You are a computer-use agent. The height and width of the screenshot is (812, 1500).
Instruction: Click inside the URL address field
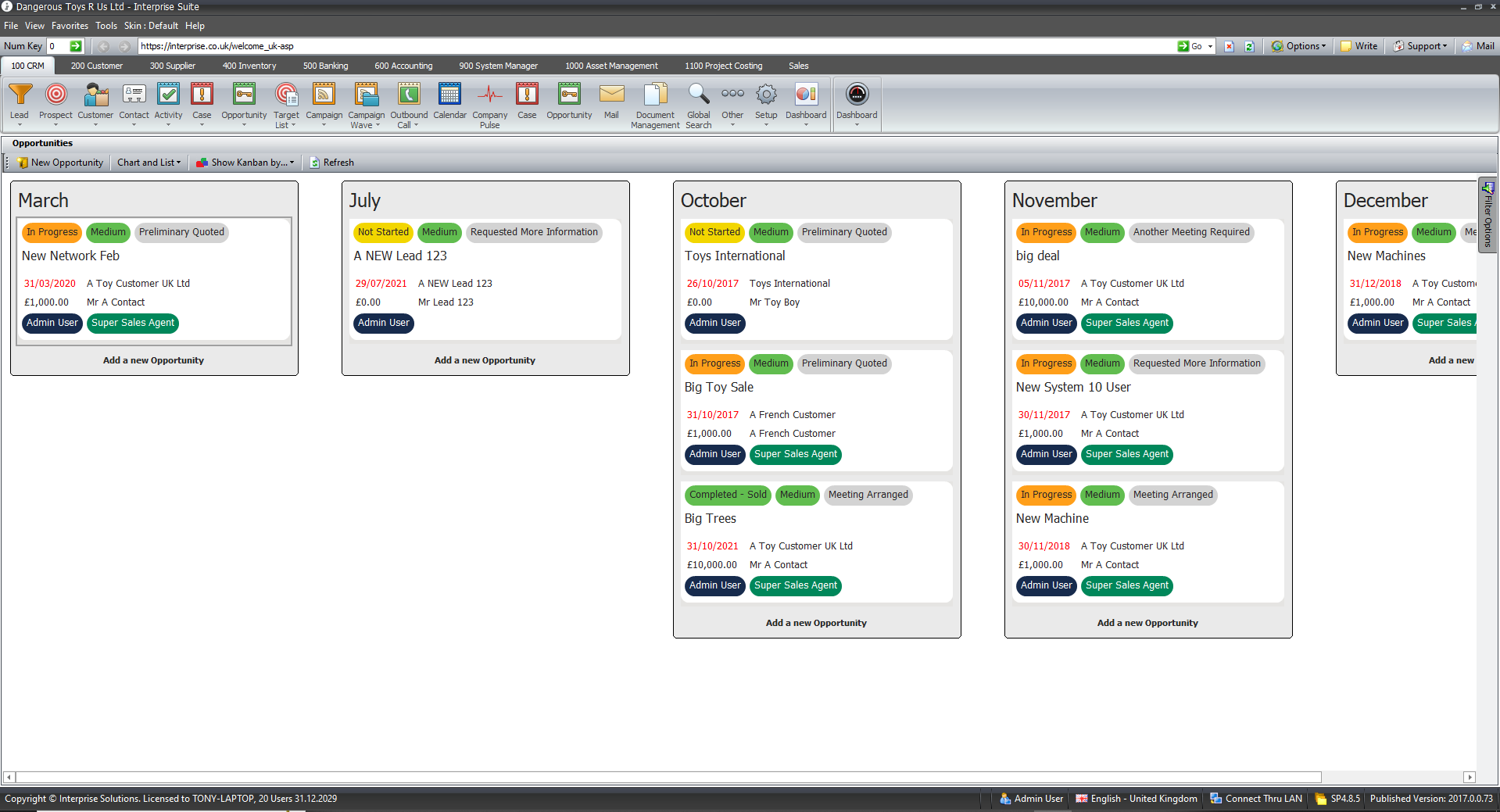tap(625, 45)
